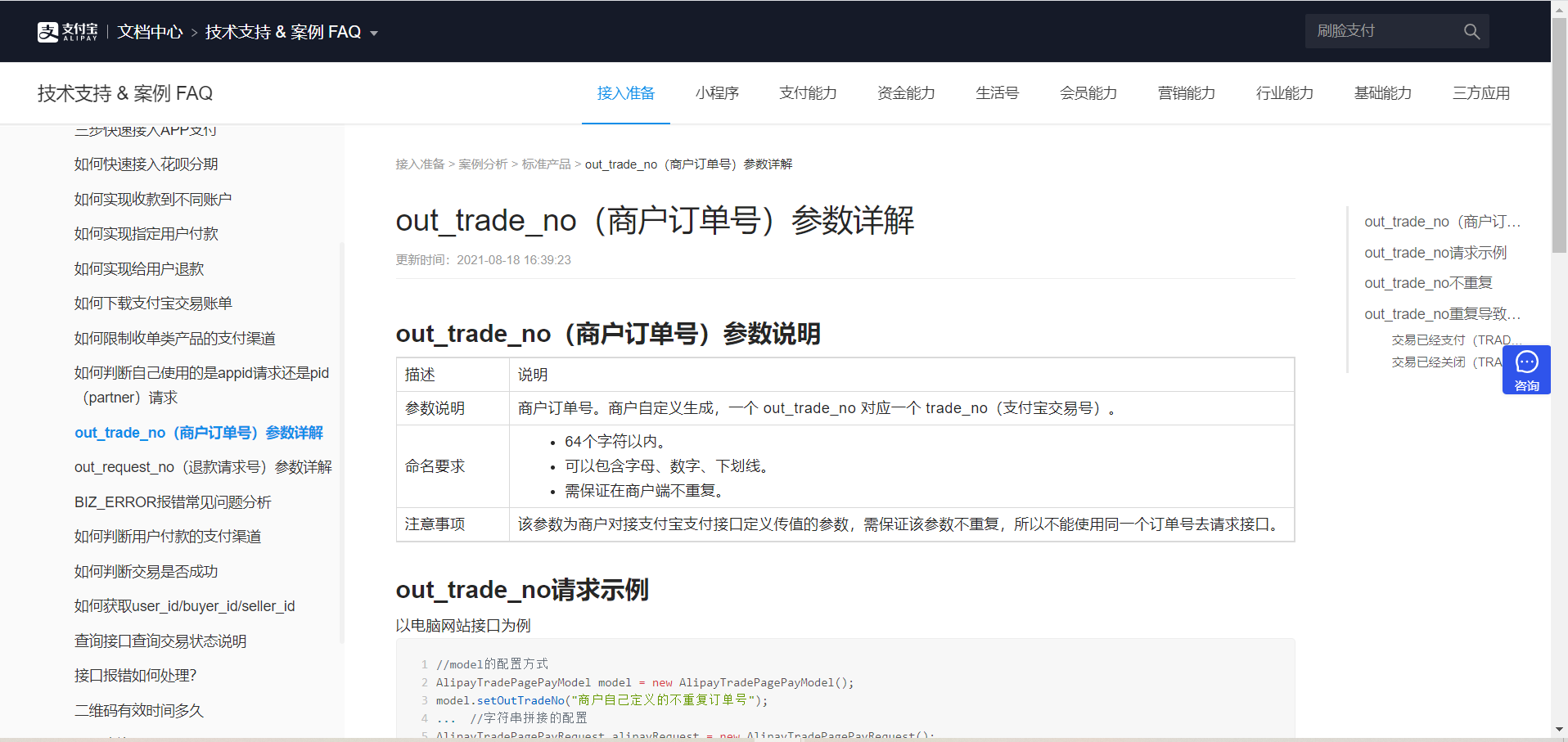Open 如何限制收单类产品的支付渠道 in sidebar
Image resolution: width=1568 pixels, height=742 pixels.
pos(175,339)
